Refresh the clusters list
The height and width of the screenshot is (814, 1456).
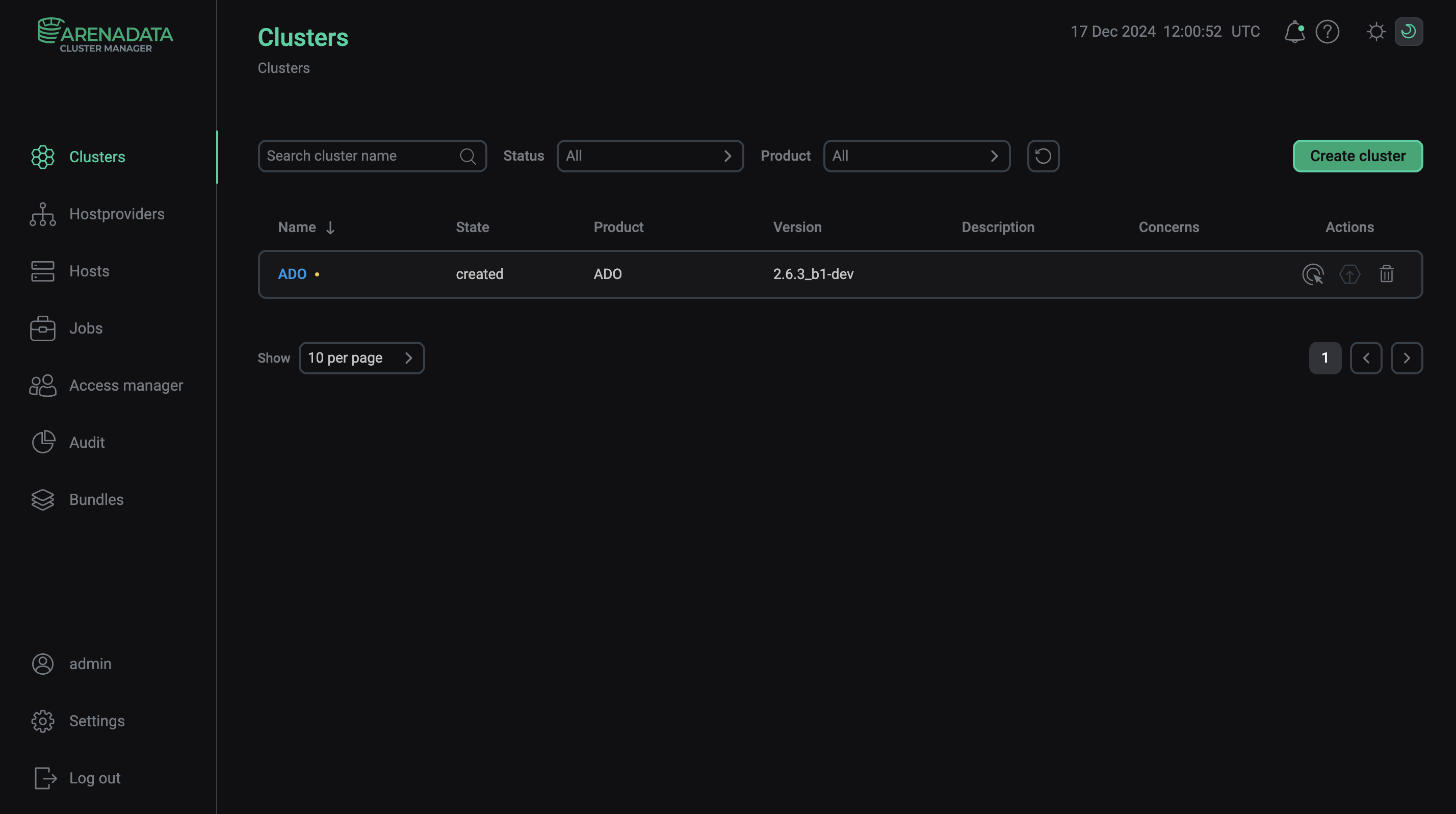1043,156
